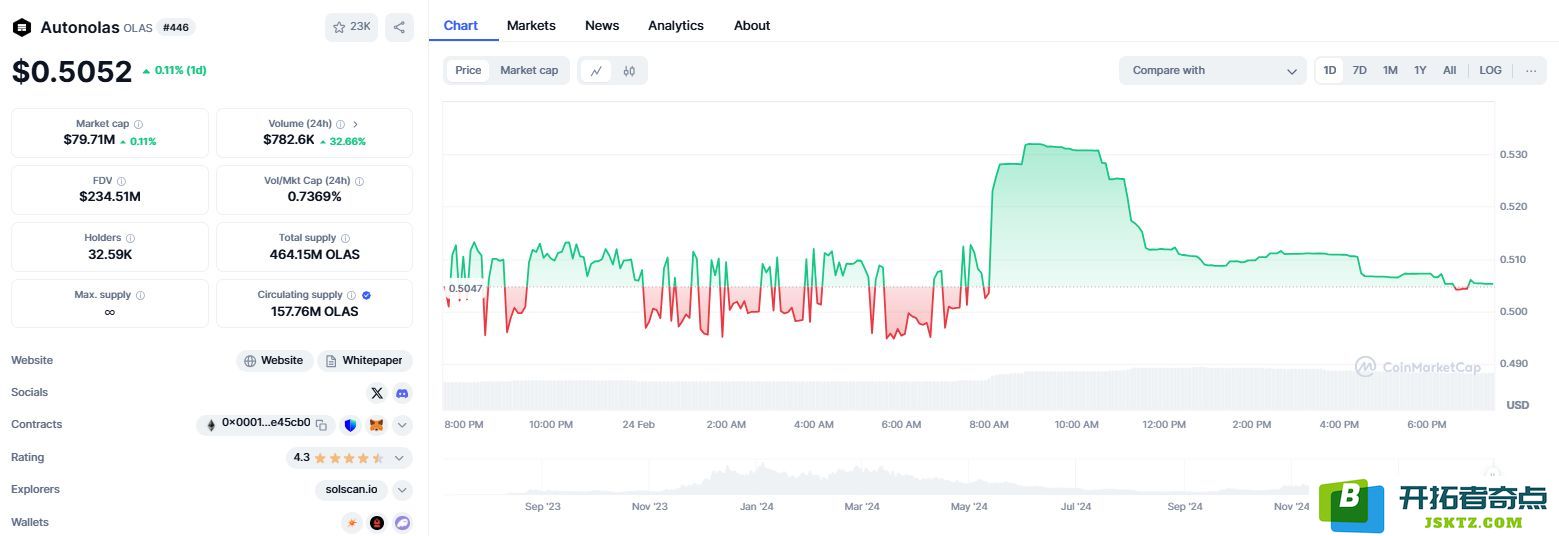Expand the Explorers list chevron
The height and width of the screenshot is (536, 1559).
pos(402,490)
